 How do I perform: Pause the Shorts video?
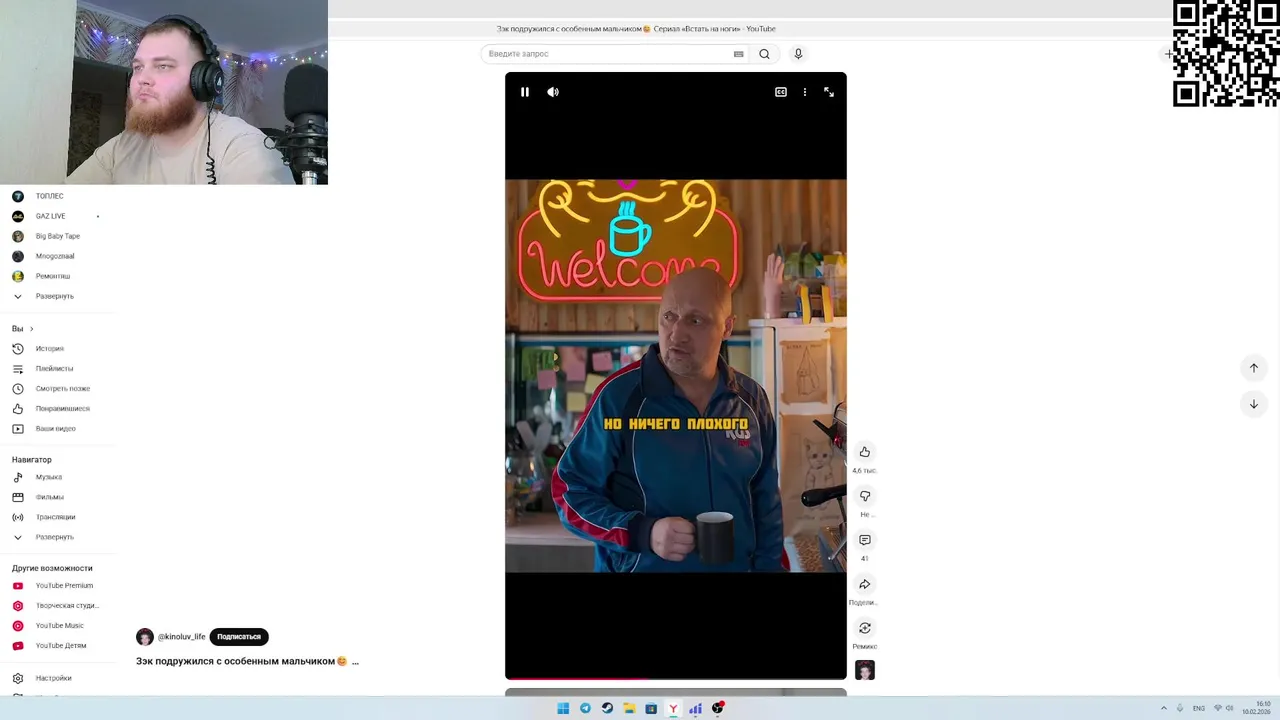(x=525, y=92)
